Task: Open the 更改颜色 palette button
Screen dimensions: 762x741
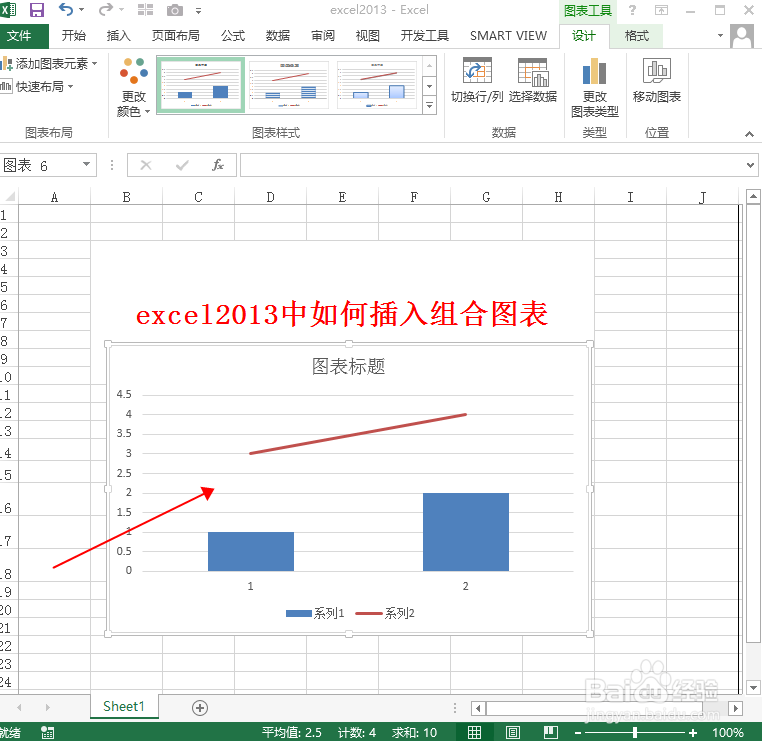Action: pos(133,87)
